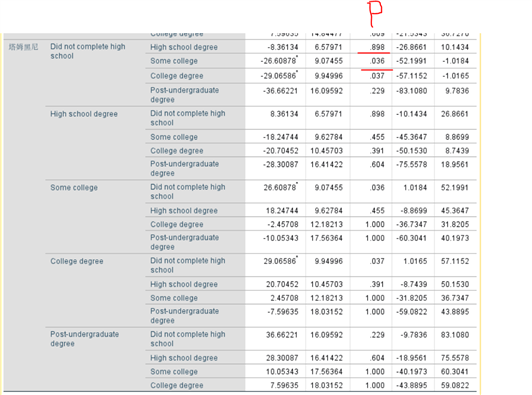Select 9.62784 standard error in the -18.24744 row
Image resolution: width=532 pixels, height=395 pixels.
pos(328,137)
